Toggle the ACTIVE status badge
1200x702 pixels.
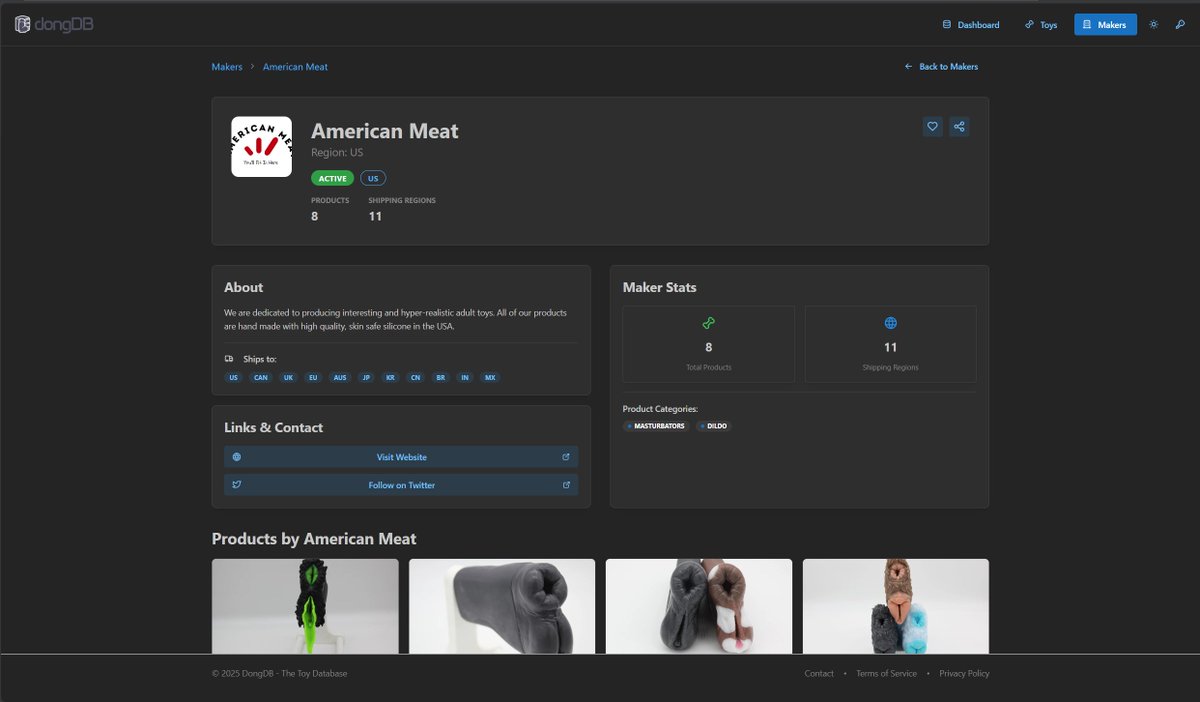[x=332, y=177]
